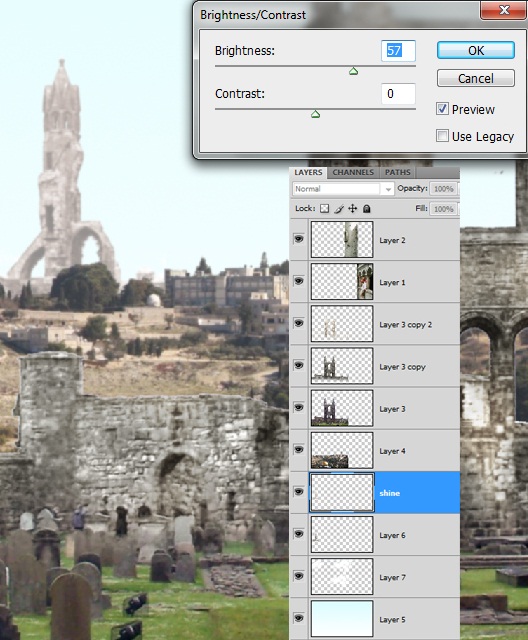Hide Layer 5 using its eye icon
This screenshot has width=528, height=640.
point(299,618)
